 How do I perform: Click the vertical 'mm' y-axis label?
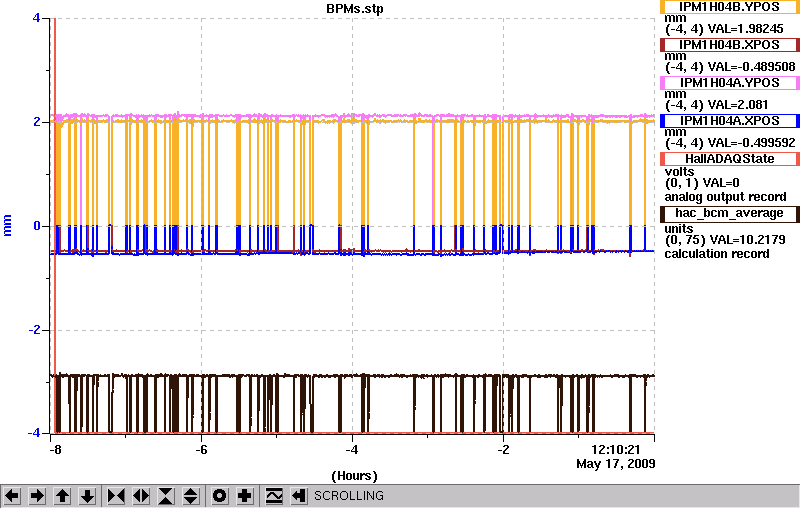[x=7, y=226]
